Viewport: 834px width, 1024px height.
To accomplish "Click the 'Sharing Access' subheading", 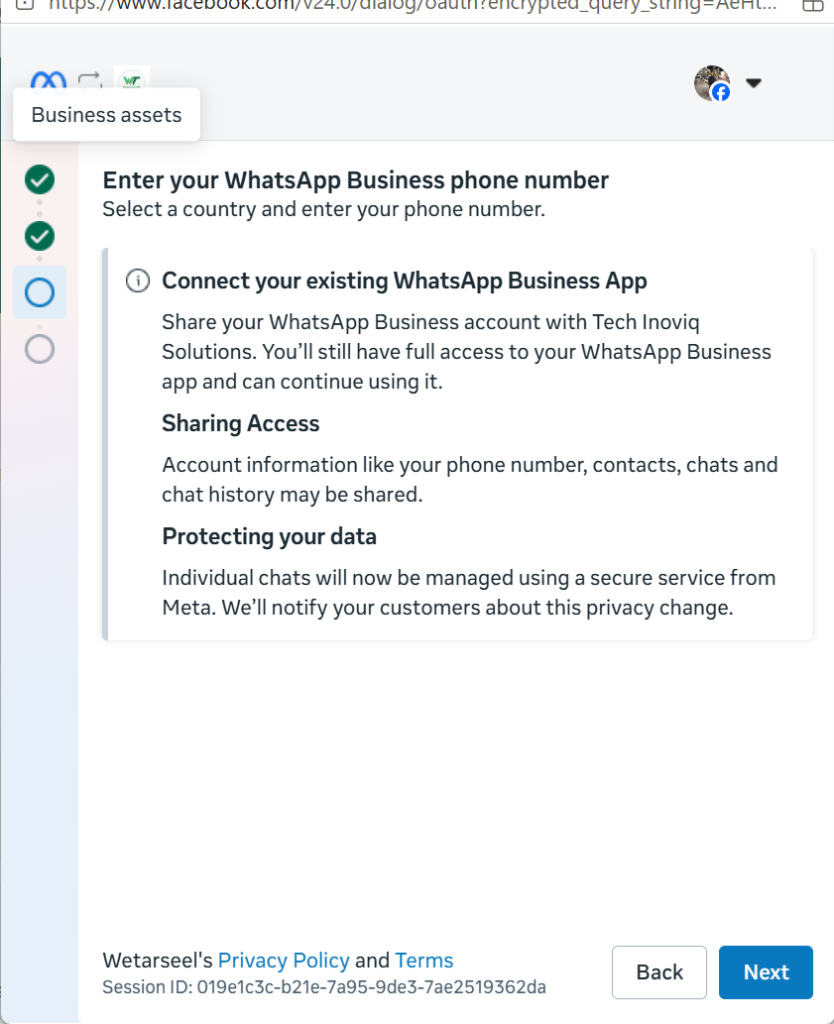I will (x=240, y=423).
